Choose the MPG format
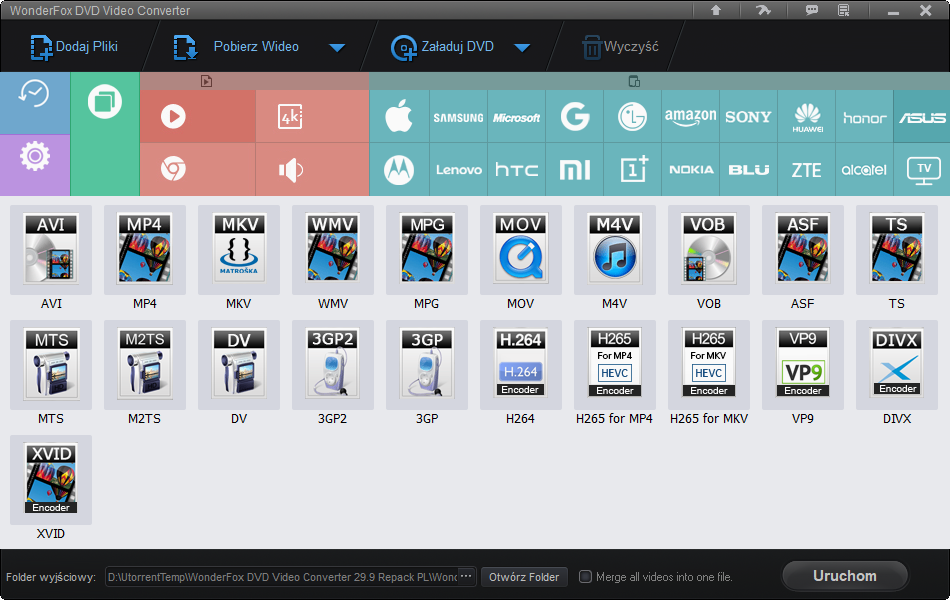The width and height of the screenshot is (950, 600). (x=427, y=250)
